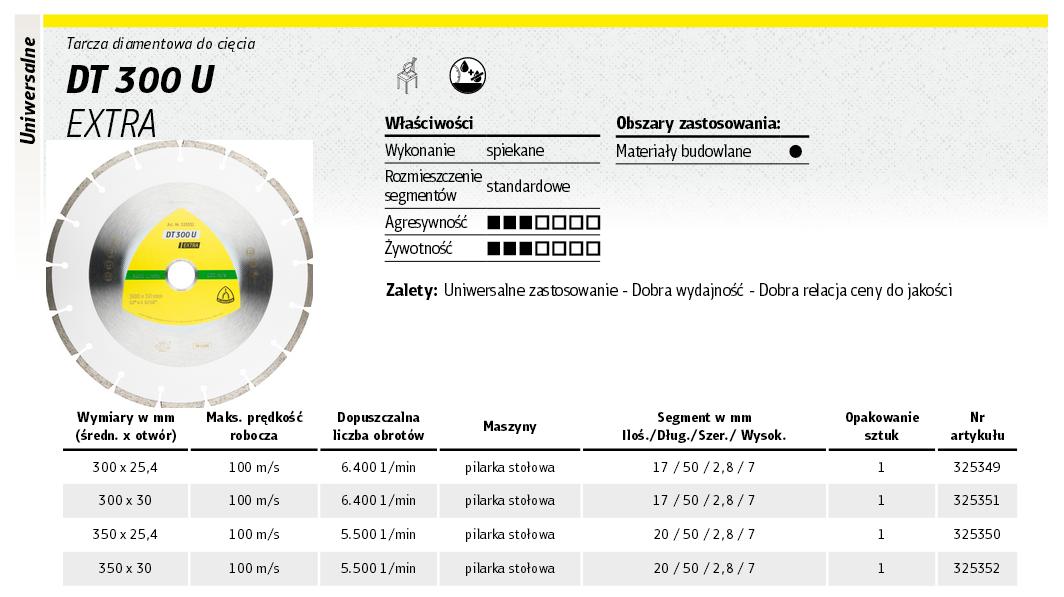Click '17 / 50 / 2,8 / 7' in the 325349 row

click(x=704, y=467)
